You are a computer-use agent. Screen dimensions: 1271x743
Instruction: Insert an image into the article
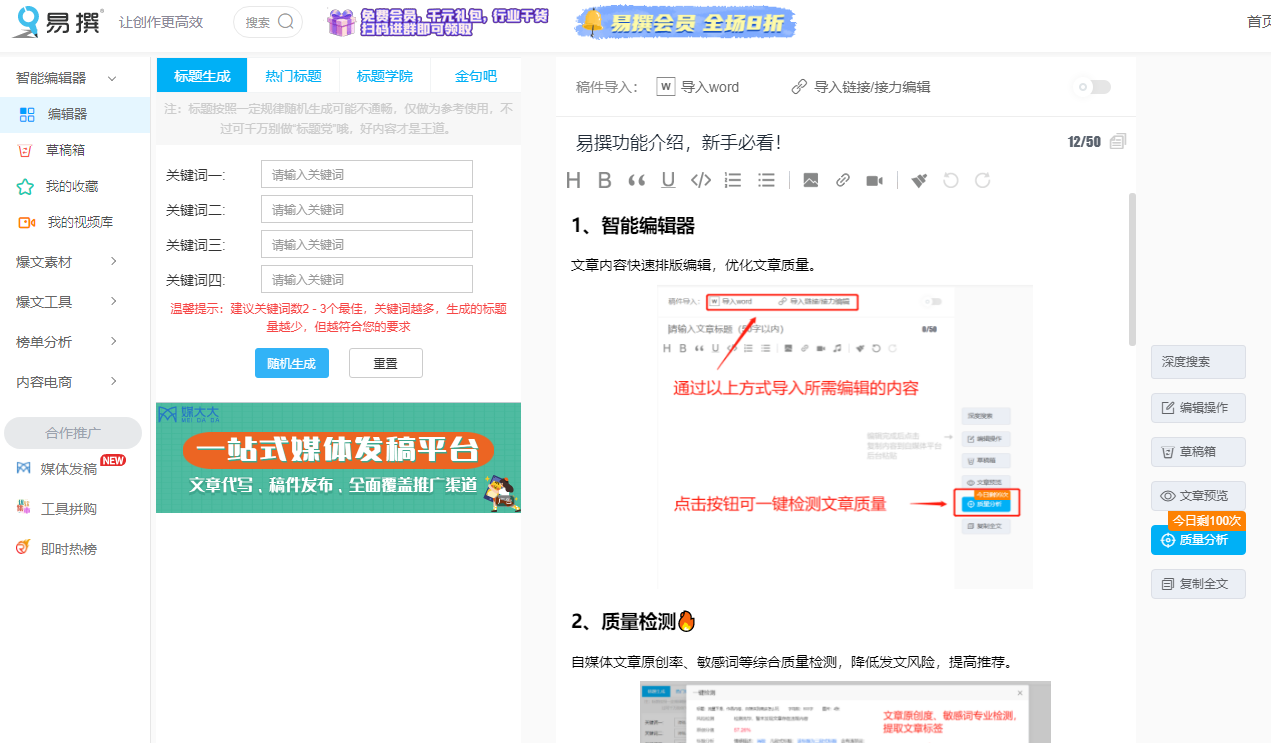click(811, 180)
